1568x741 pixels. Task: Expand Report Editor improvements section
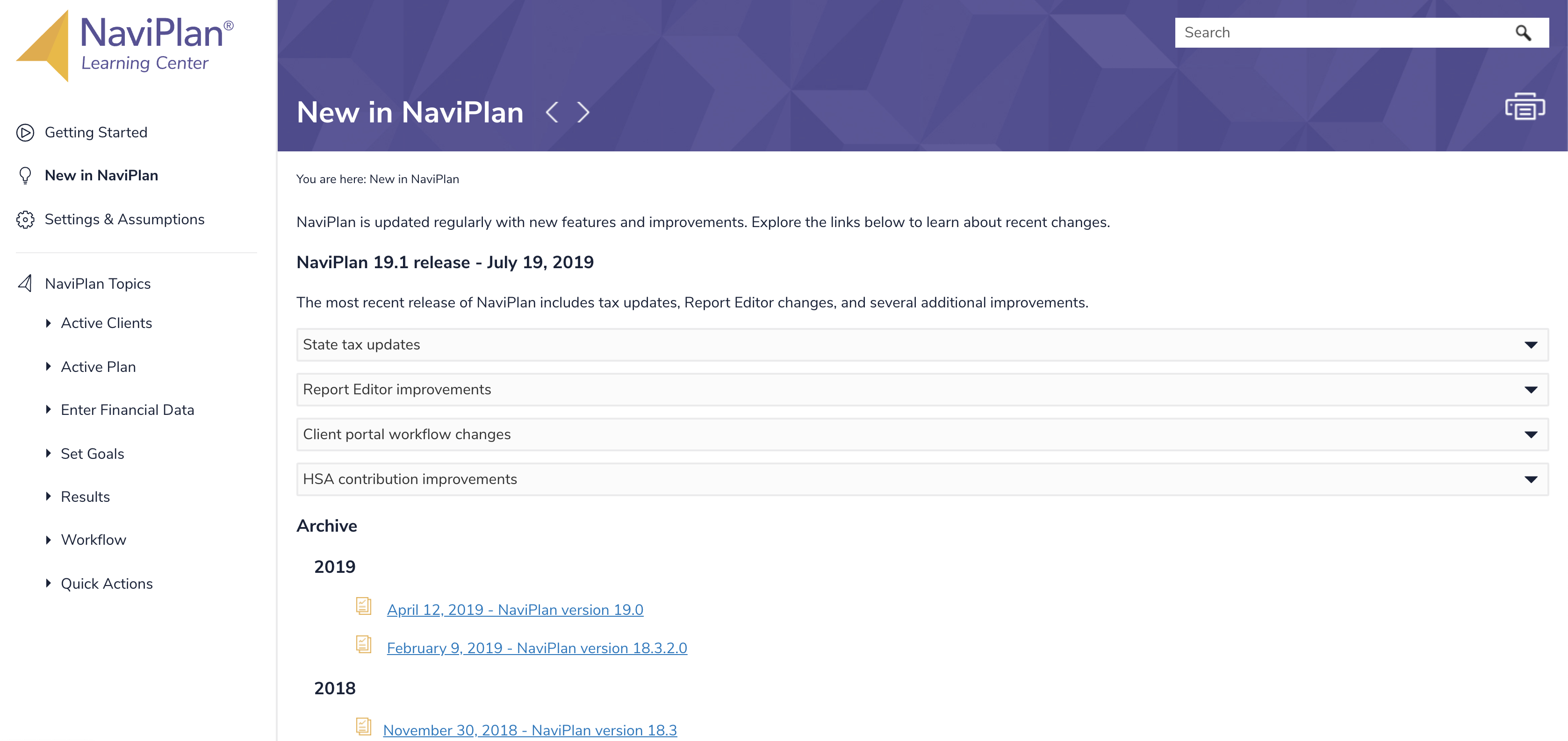(x=922, y=390)
